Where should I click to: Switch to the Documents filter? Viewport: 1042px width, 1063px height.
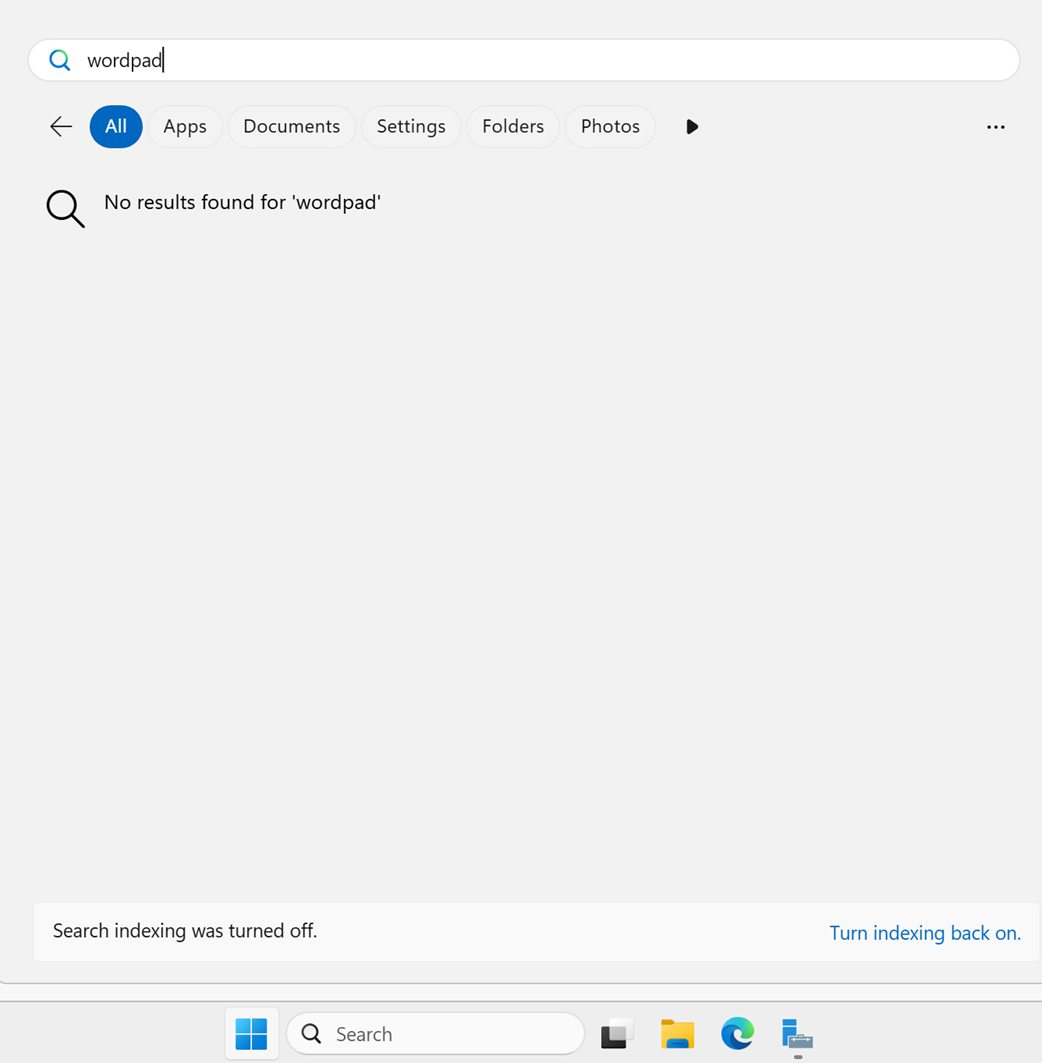pos(292,127)
